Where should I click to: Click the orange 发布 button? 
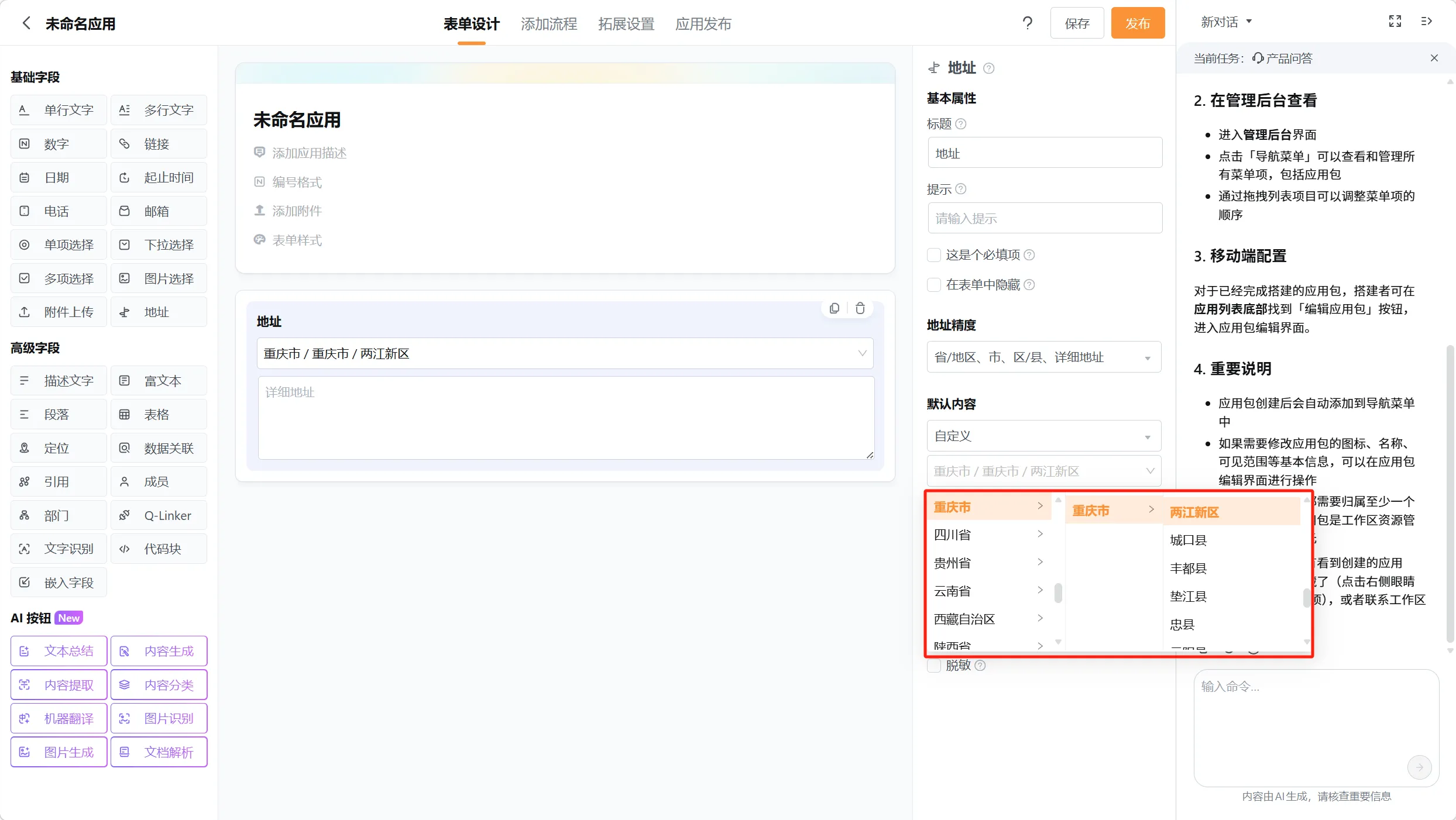pyautogui.click(x=1138, y=23)
